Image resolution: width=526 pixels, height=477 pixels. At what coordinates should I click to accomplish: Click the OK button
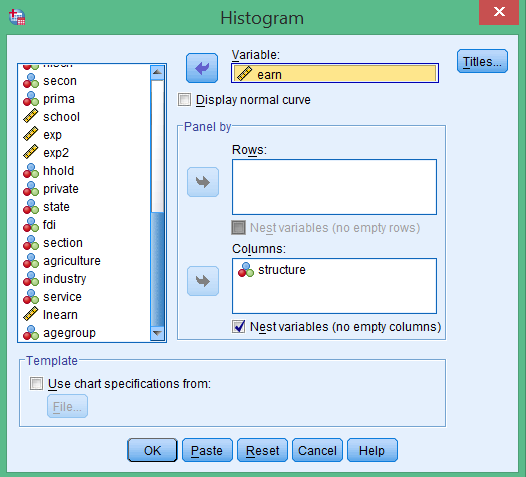click(x=152, y=450)
